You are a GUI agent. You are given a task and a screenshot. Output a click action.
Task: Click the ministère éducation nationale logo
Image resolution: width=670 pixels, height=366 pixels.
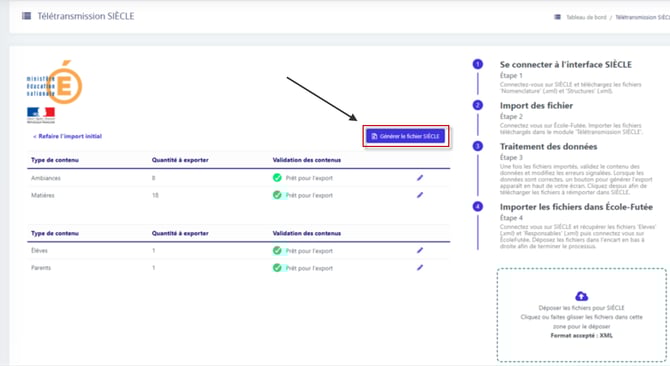click(x=54, y=82)
